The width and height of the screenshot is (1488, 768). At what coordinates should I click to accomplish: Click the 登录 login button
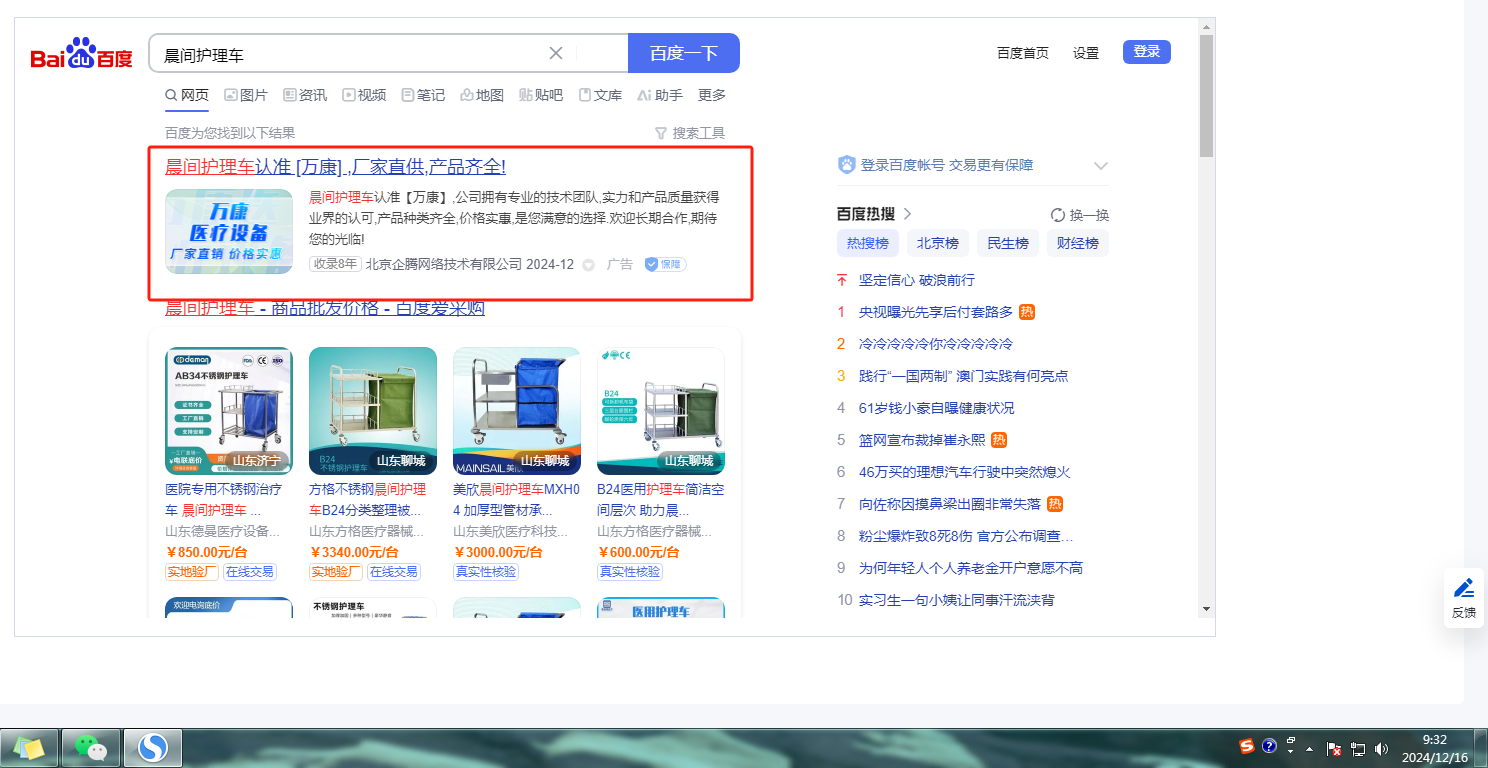(1147, 52)
